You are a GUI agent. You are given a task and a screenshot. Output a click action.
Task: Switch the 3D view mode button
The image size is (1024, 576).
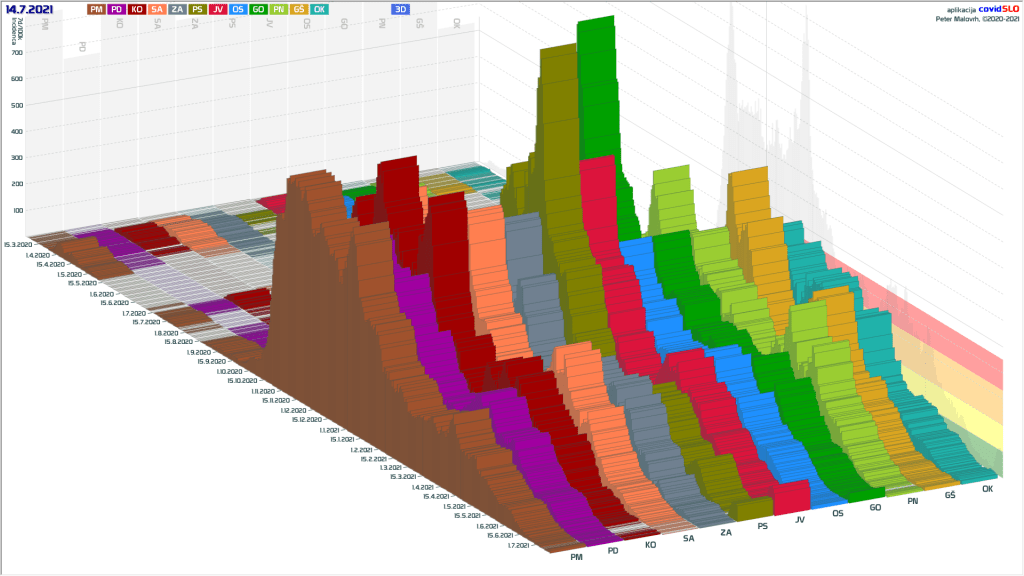point(400,9)
